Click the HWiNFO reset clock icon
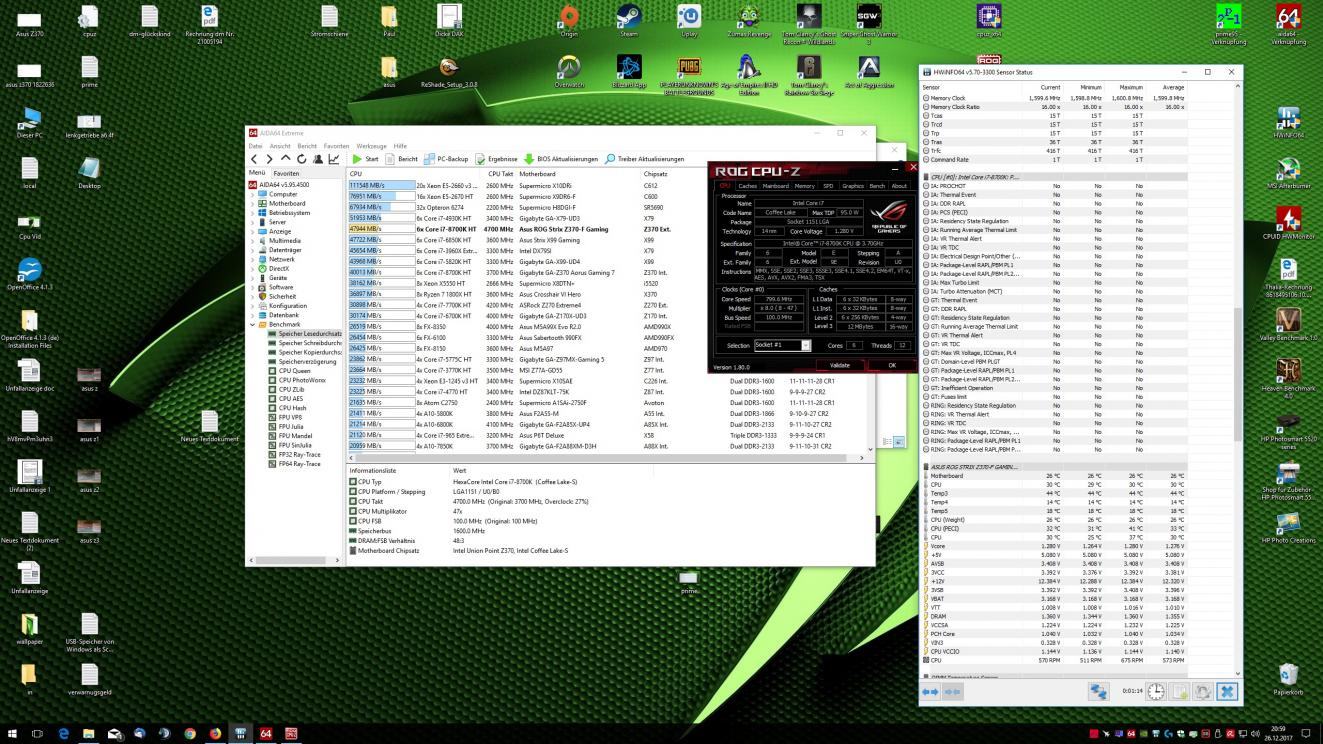 point(1155,691)
